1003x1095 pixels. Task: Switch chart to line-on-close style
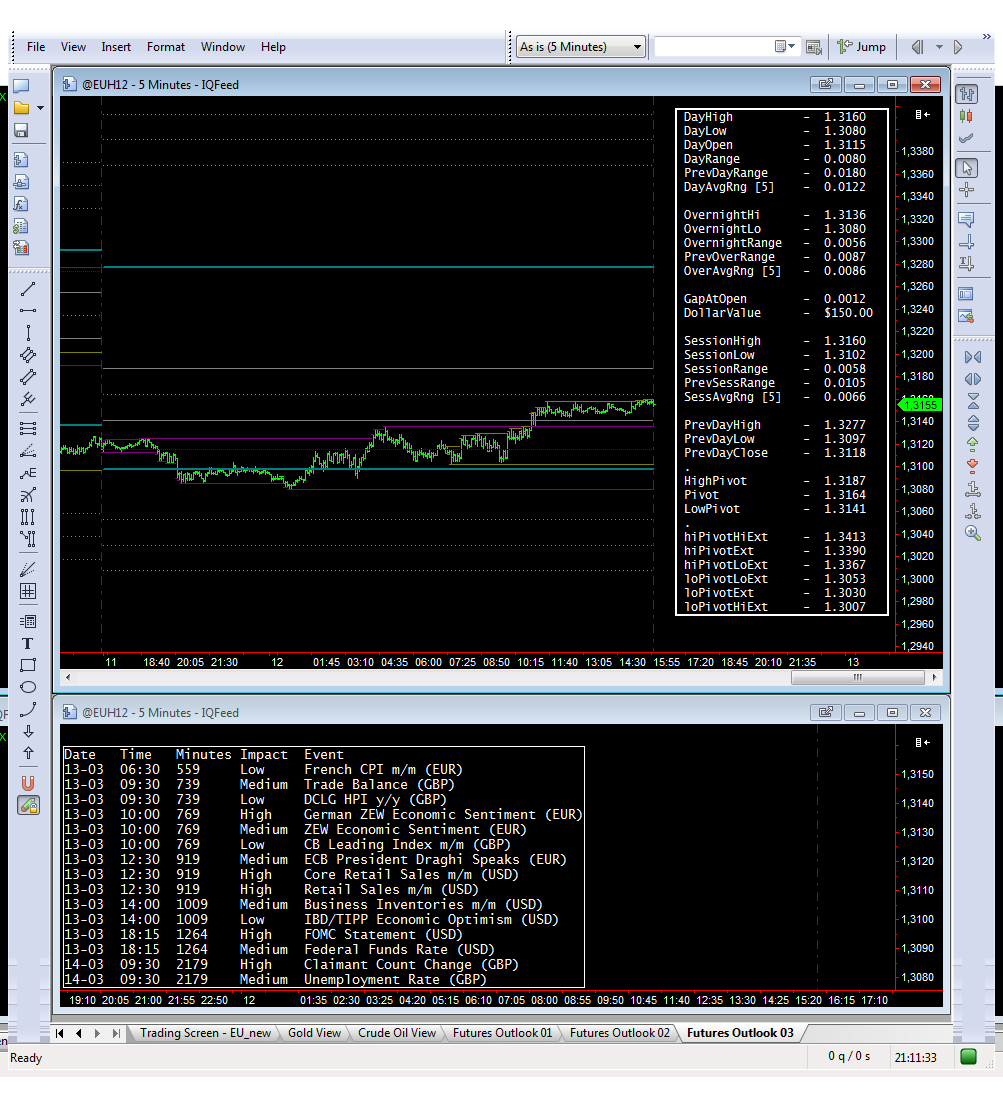967,138
